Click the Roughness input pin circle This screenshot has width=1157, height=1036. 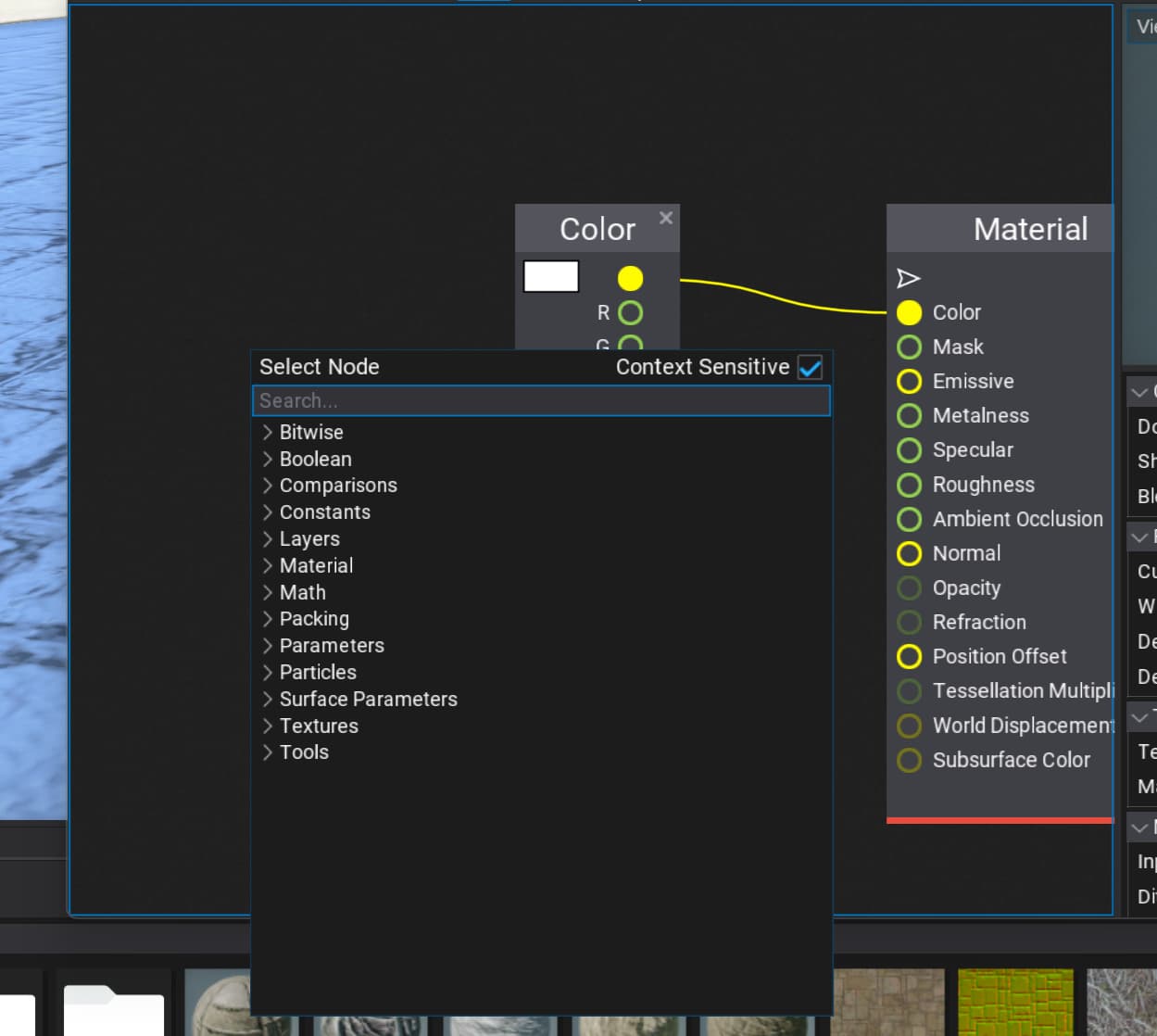pos(909,486)
